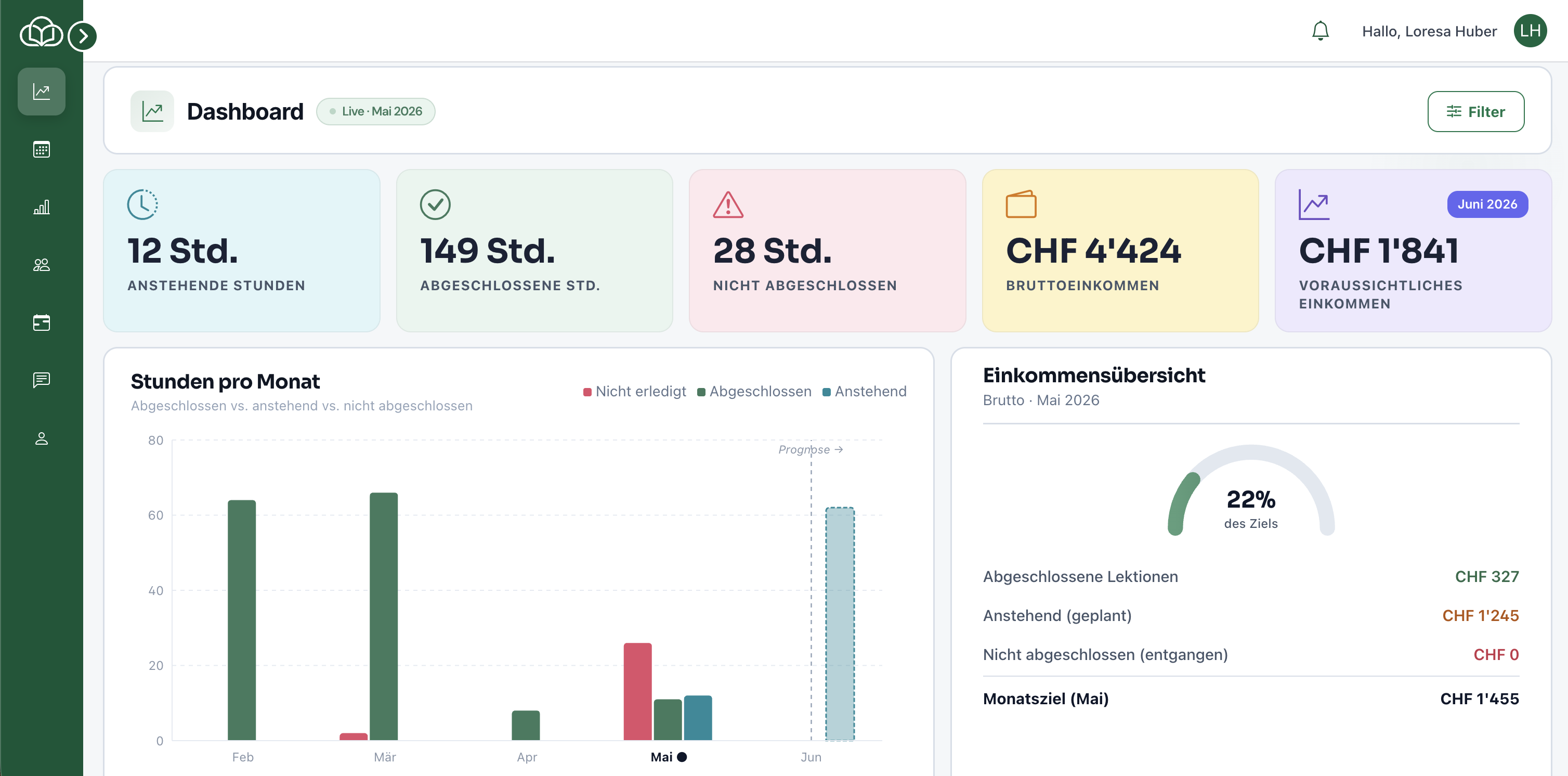Click the trend icon on Voraussichtliches Einkommen card

click(x=1314, y=204)
